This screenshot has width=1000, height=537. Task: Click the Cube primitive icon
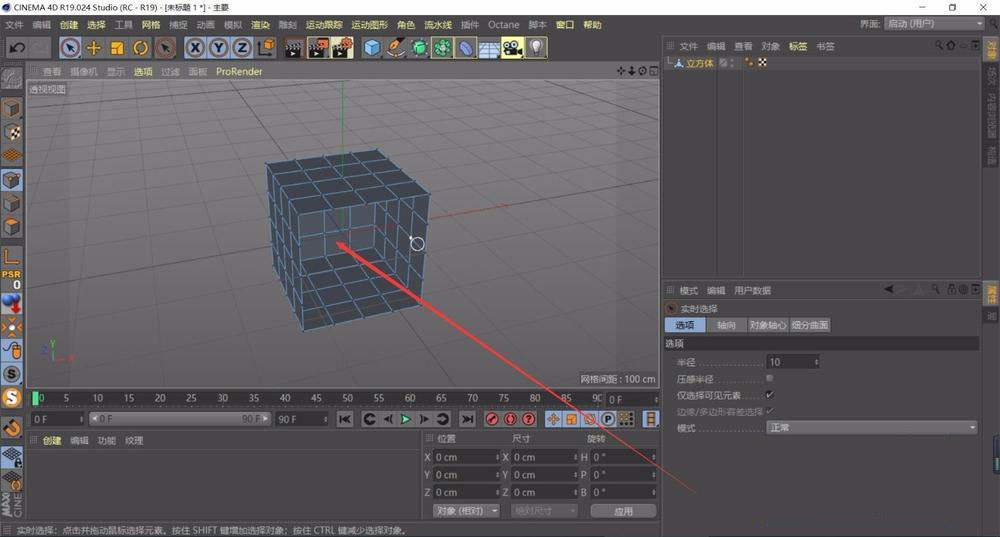pyautogui.click(x=372, y=48)
